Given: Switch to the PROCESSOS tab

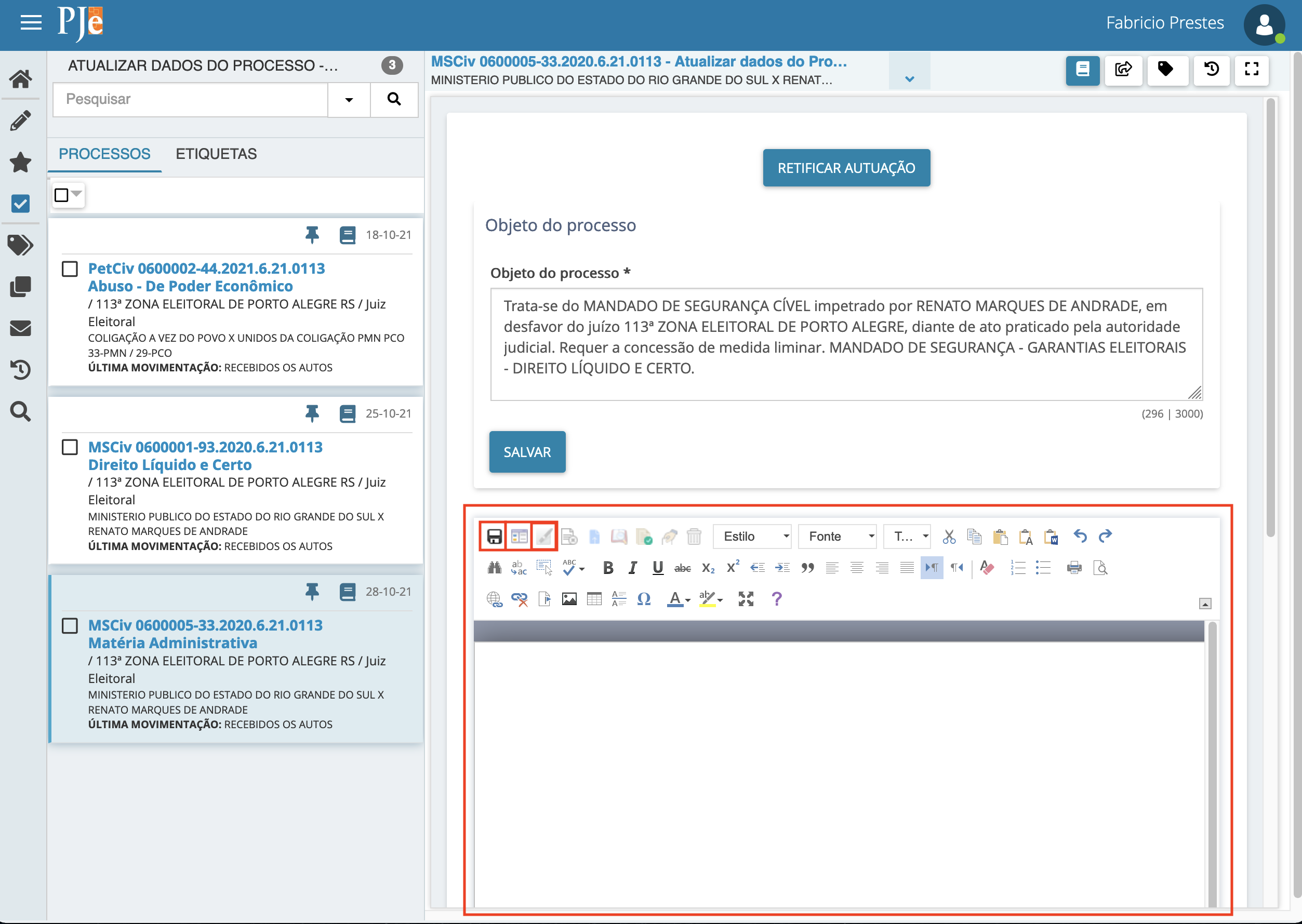Looking at the screenshot, I should tap(105, 154).
